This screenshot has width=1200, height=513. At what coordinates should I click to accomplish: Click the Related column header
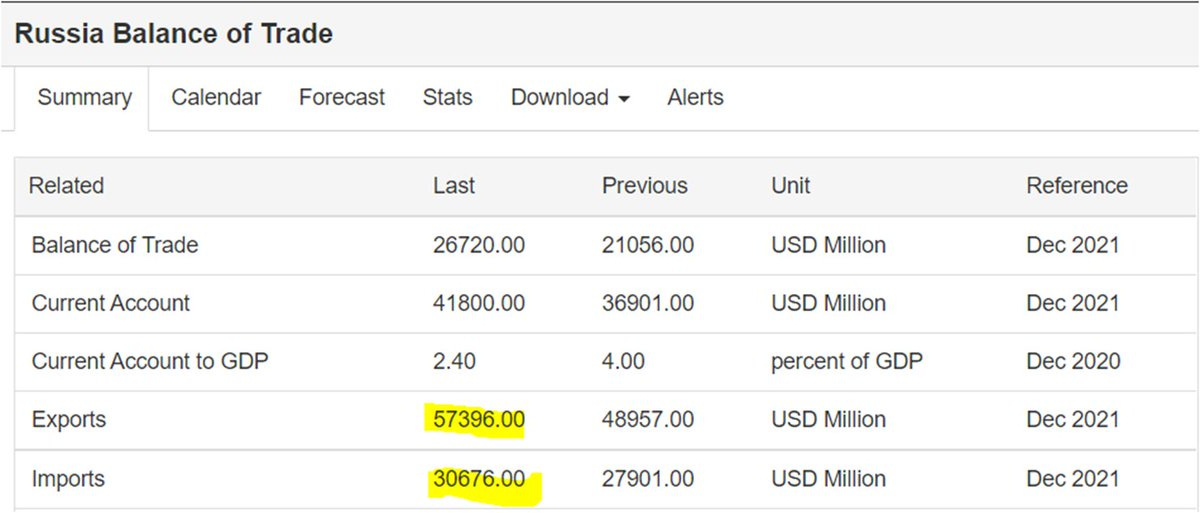[66, 186]
